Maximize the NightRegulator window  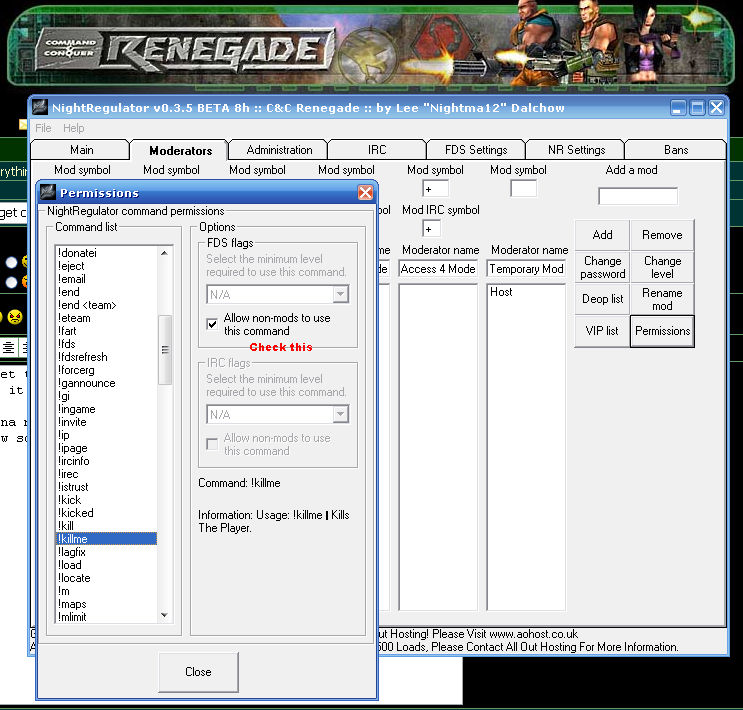tap(697, 108)
